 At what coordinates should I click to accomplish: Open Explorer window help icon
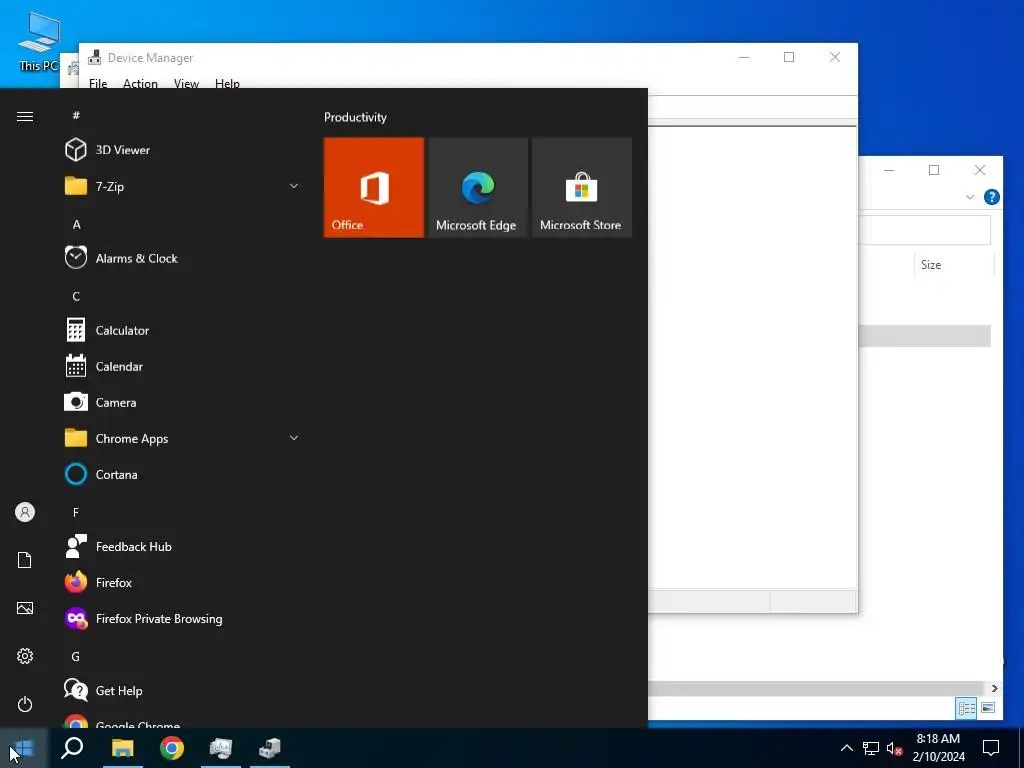(991, 197)
